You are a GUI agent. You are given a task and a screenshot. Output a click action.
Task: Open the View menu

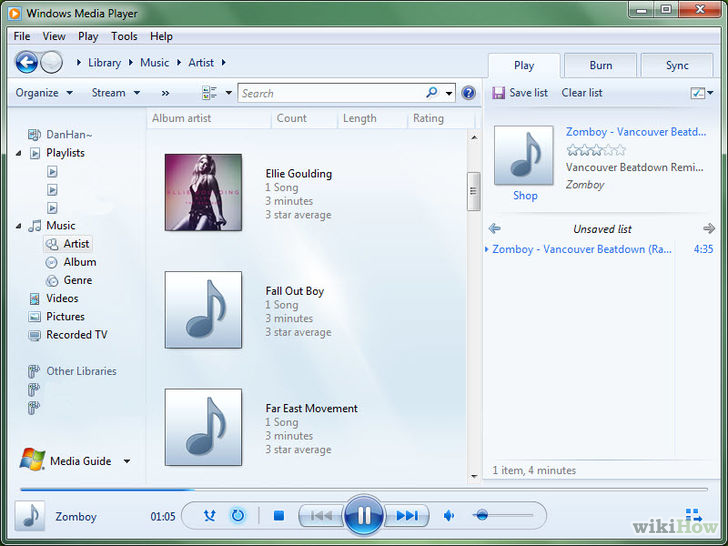[x=54, y=36]
